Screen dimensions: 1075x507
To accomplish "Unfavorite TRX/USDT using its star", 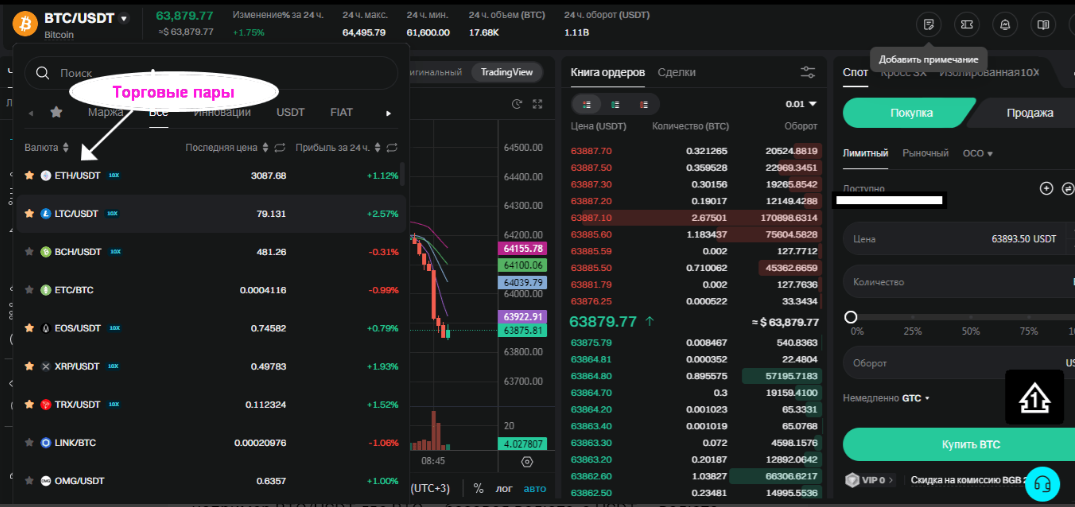I will coord(29,405).
